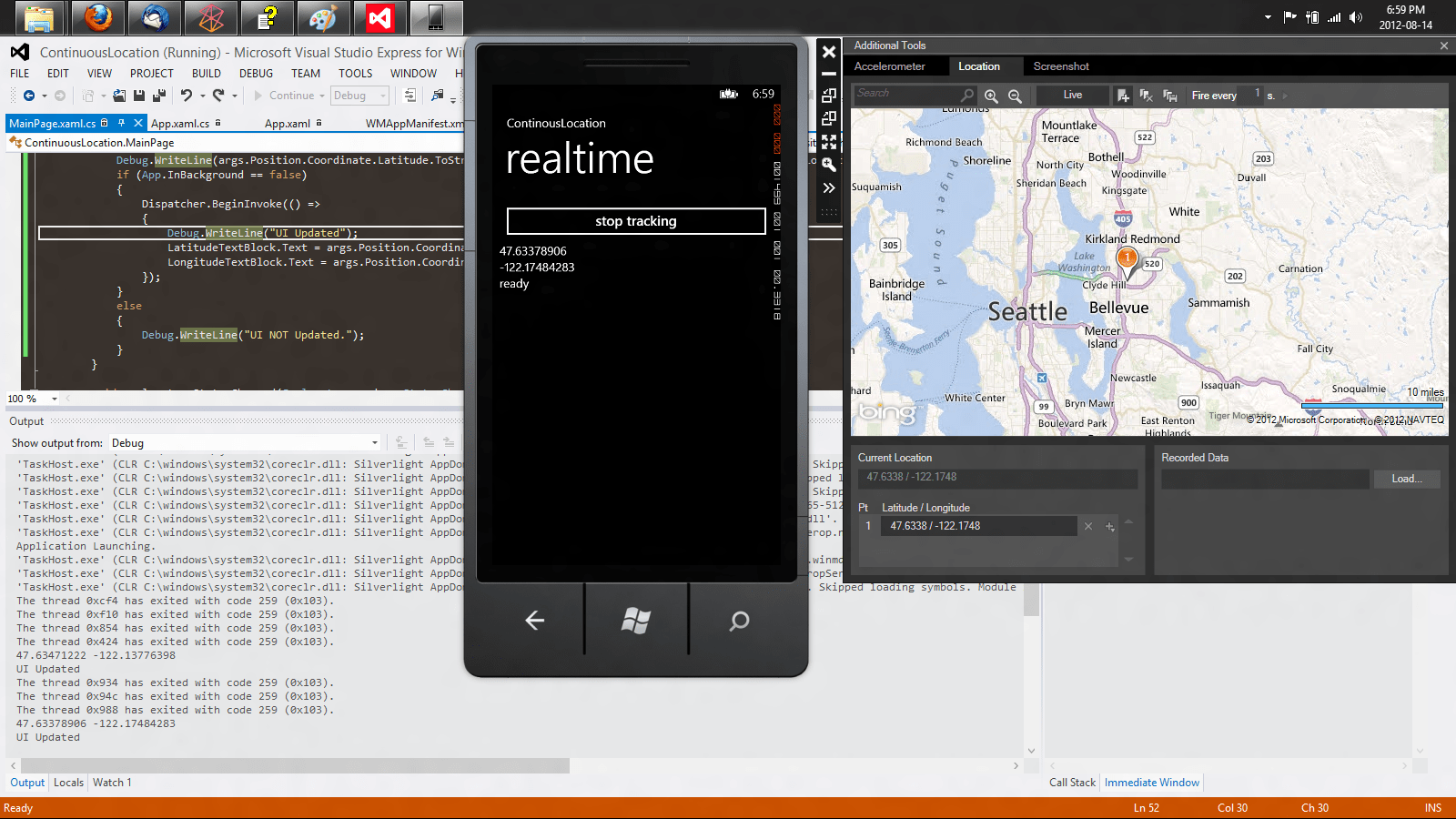The height and width of the screenshot is (819, 1456).
Task: Click the location Search input field
Action: [905, 94]
